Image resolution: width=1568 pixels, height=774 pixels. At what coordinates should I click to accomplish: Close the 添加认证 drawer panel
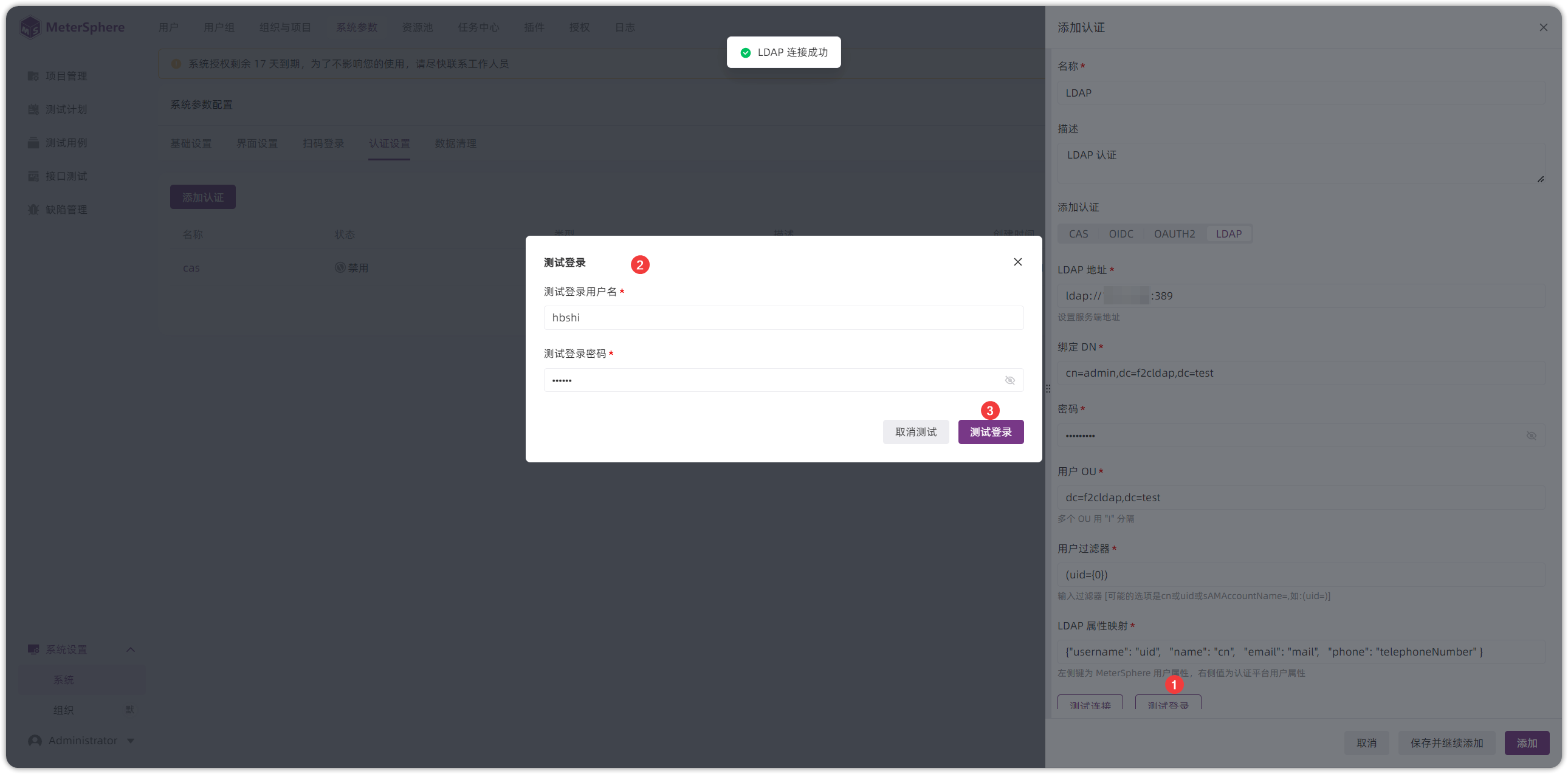1543,27
